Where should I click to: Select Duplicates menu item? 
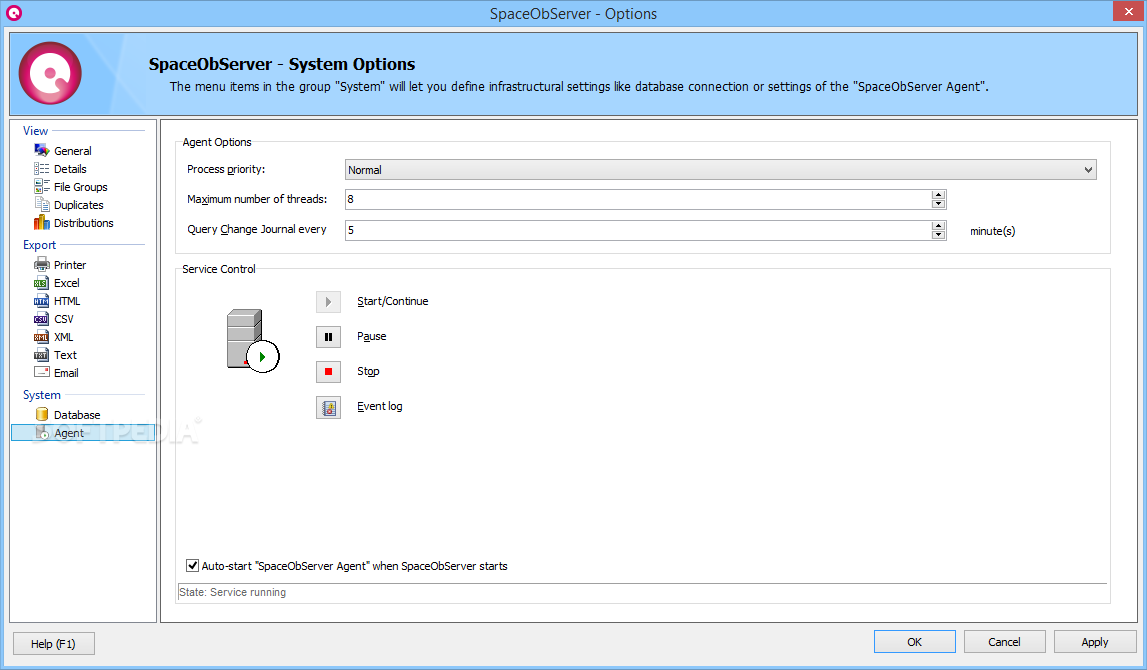[x=78, y=205]
